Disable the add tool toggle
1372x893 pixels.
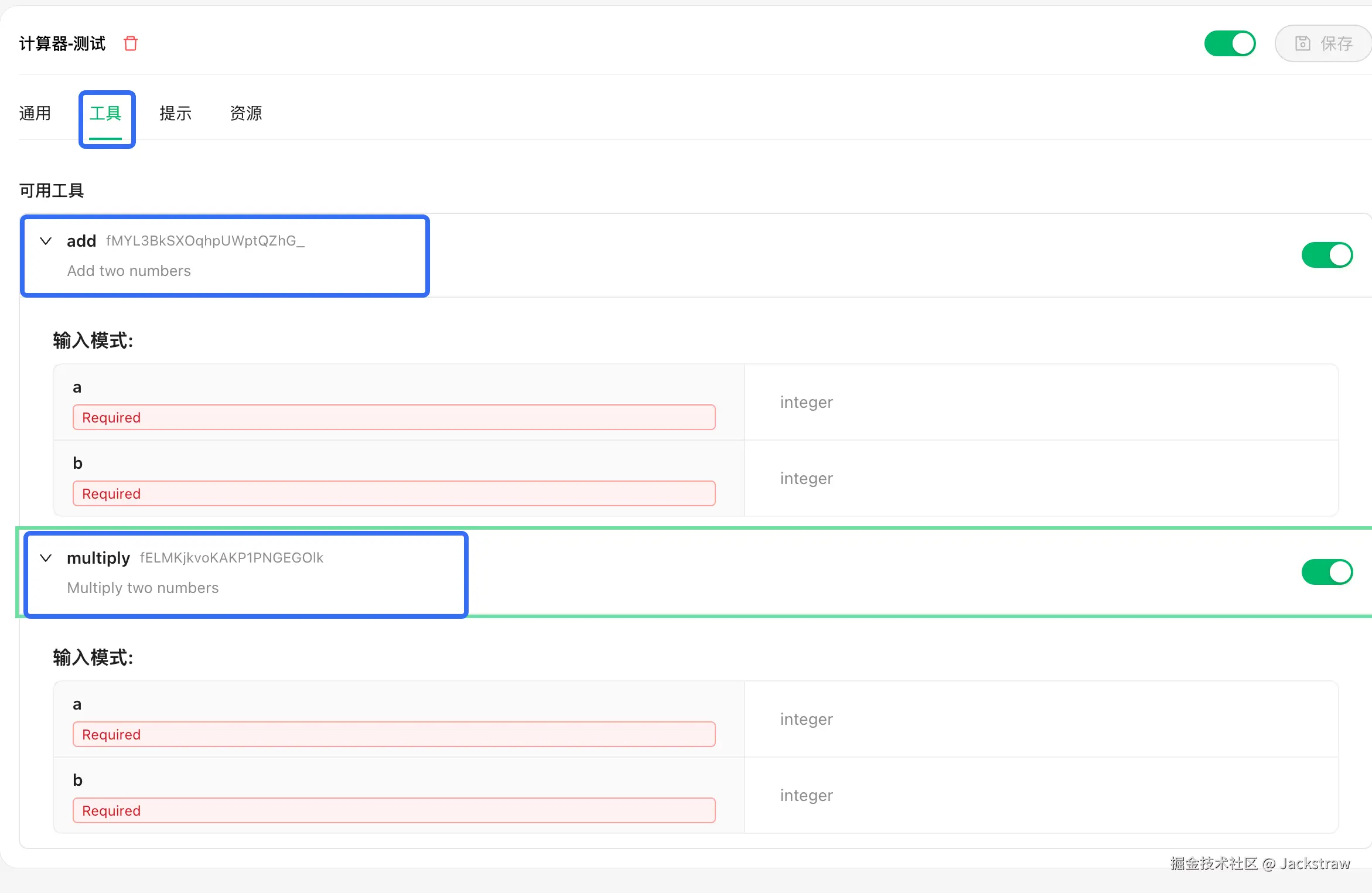[1326, 255]
